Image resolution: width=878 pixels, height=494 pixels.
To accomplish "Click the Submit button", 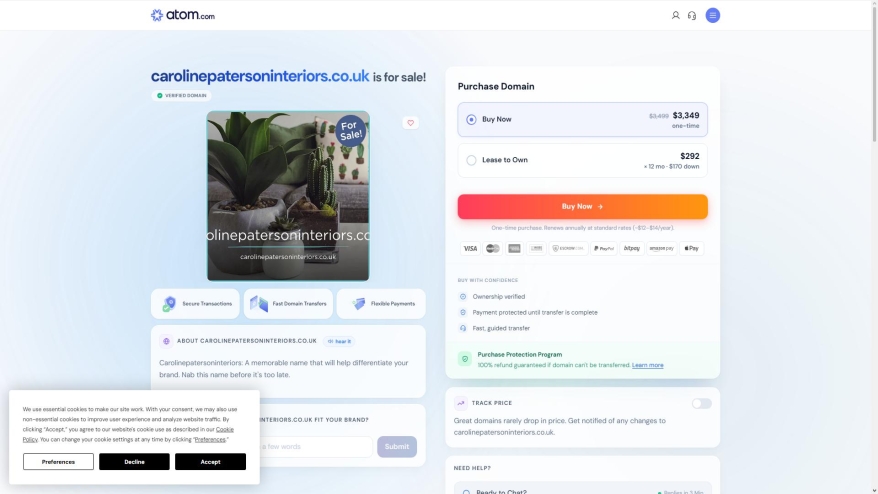I will coord(396,446).
